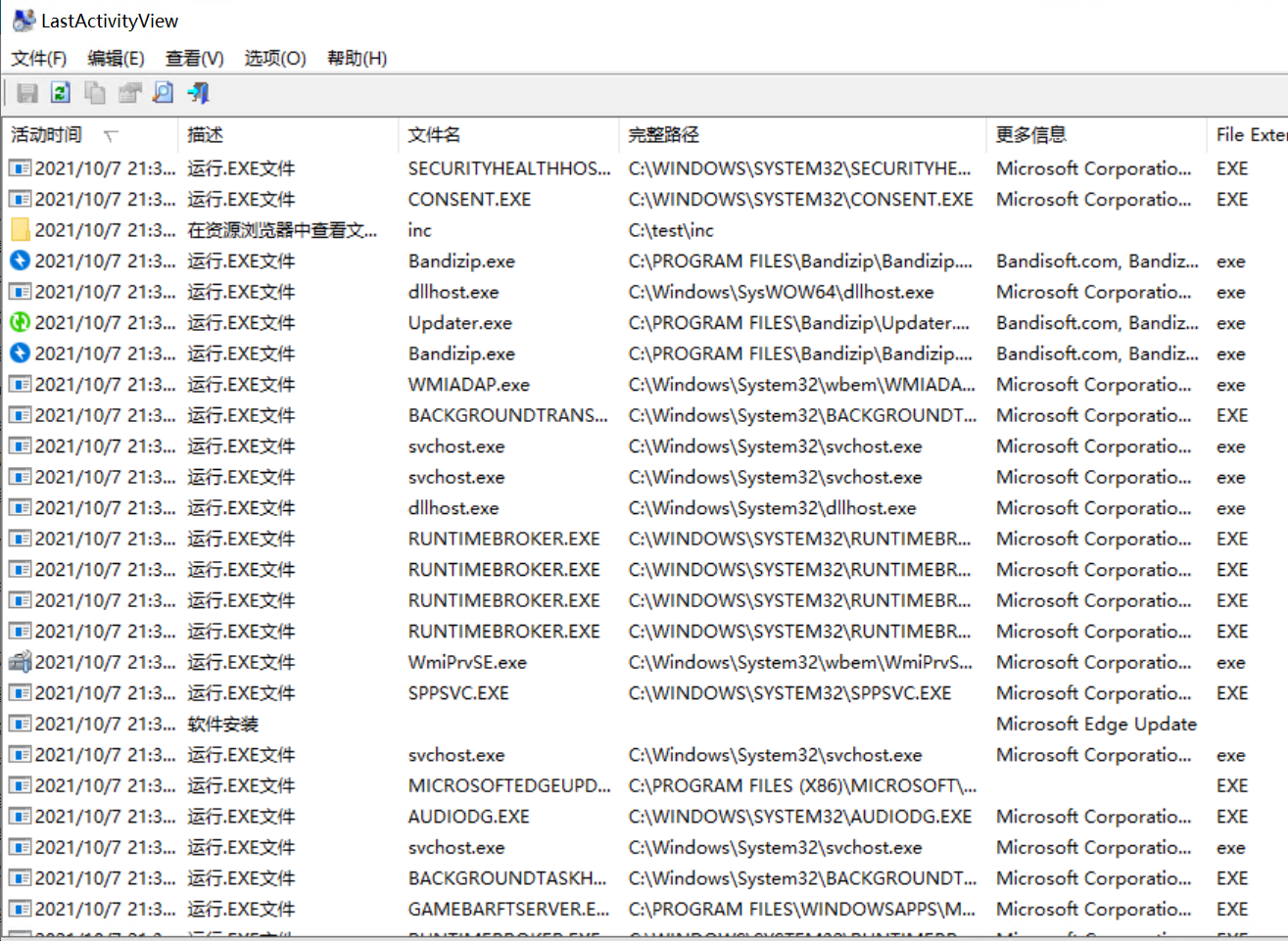Click the Microsoft Edge Update info cell
Viewport: 1288px width, 941px height.
(1097, 724)
